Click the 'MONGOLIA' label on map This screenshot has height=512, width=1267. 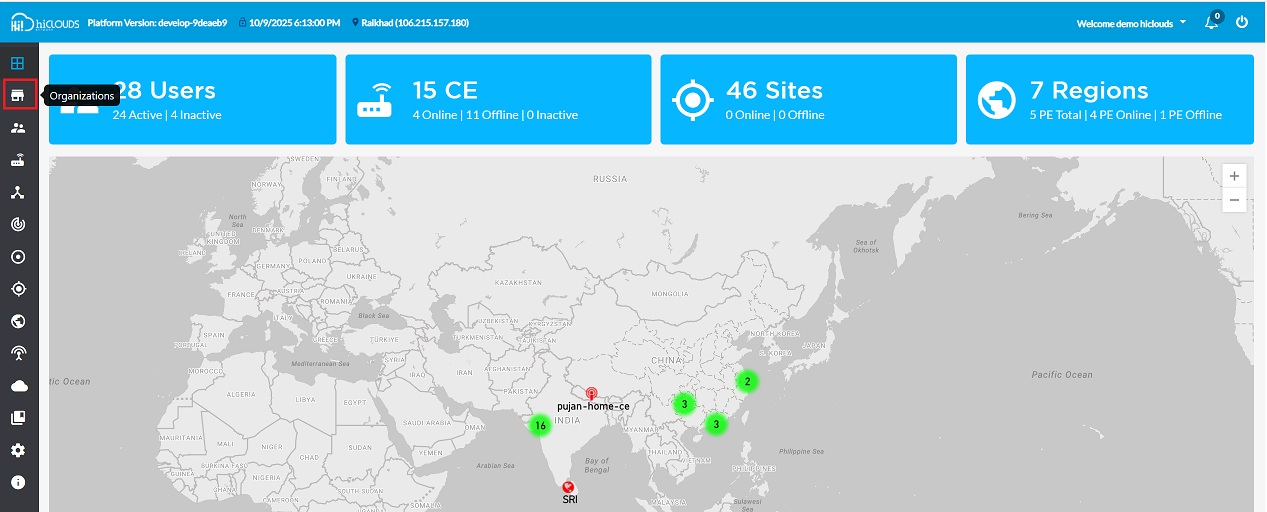[670, 294]
